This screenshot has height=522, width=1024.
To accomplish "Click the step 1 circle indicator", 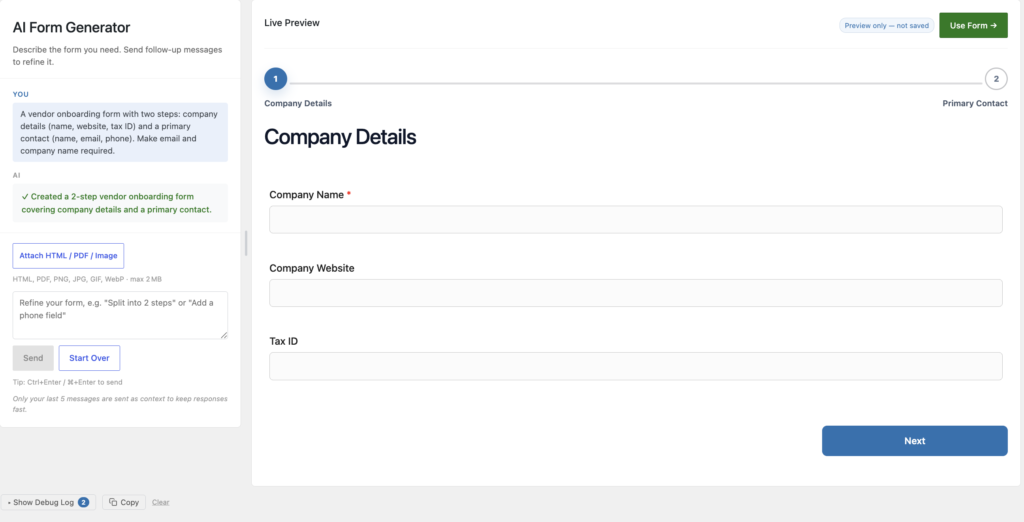I will [276, 79].
